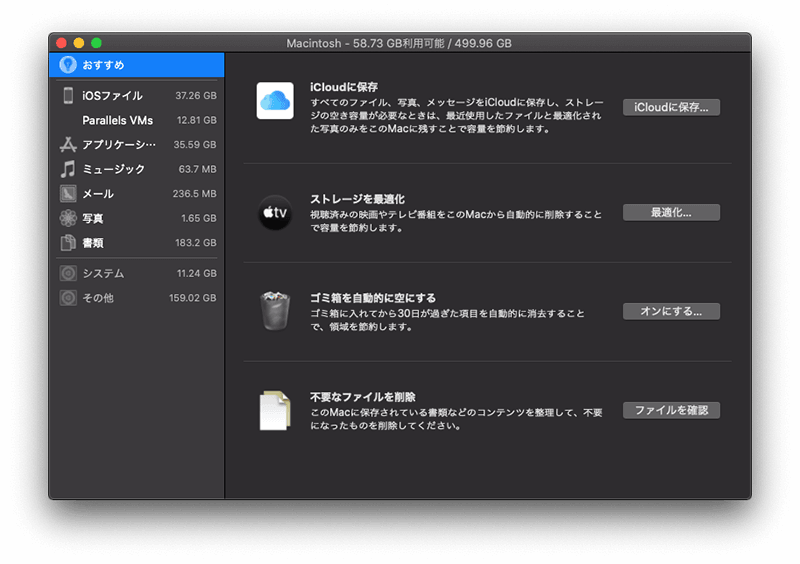This screenshot has height=564, width=800.
Task: Click the アプリケーション App Store icon
Action: 68,144
